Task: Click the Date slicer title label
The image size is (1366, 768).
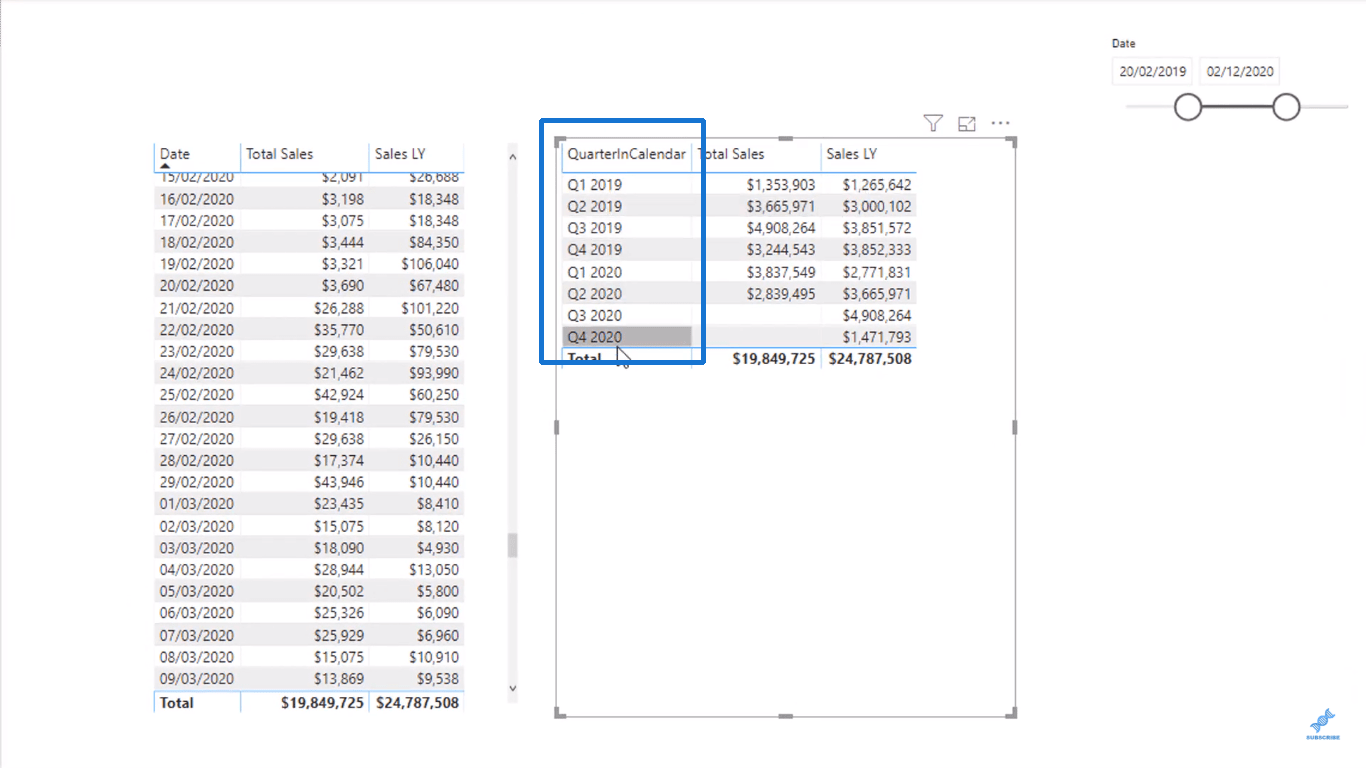Action: pos(1123,43)
